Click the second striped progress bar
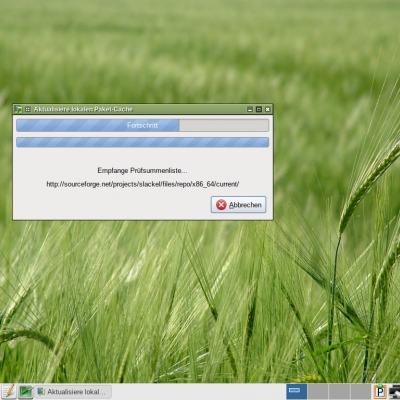Screen dimensions: 400x400 point(142,142)
